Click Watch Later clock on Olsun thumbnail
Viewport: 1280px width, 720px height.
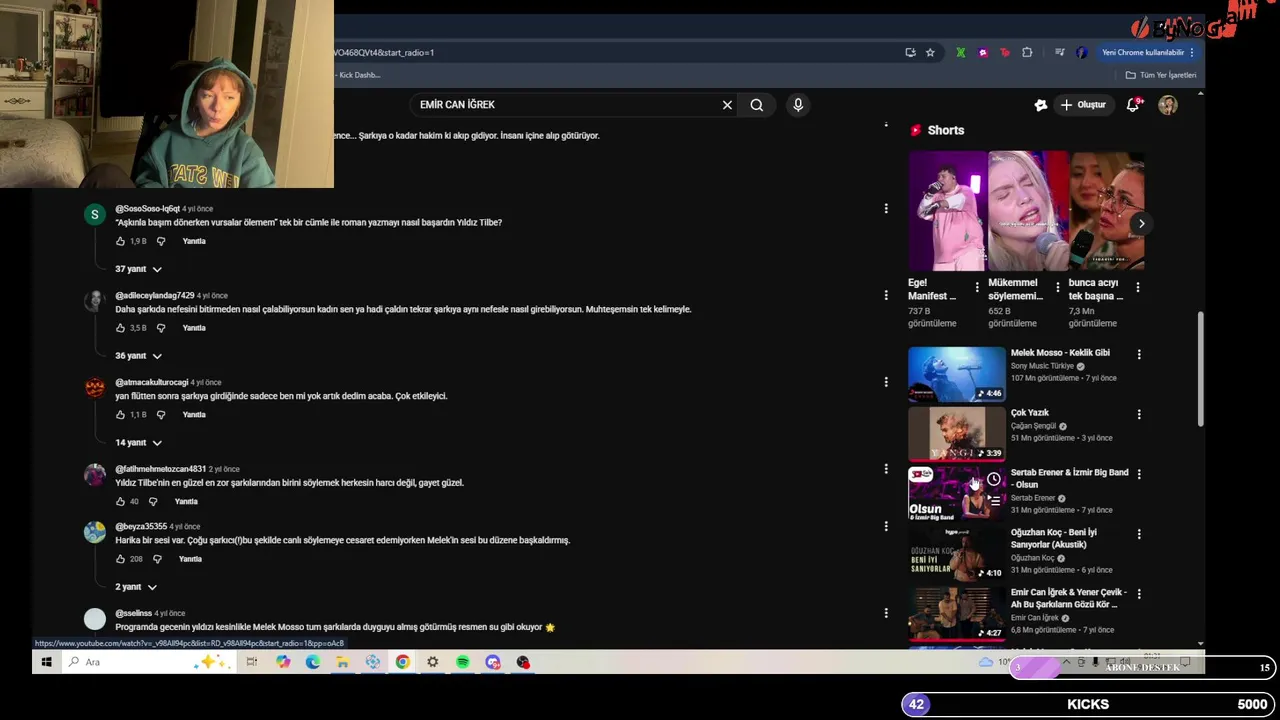pyautogui.click(x=993, y=480)
